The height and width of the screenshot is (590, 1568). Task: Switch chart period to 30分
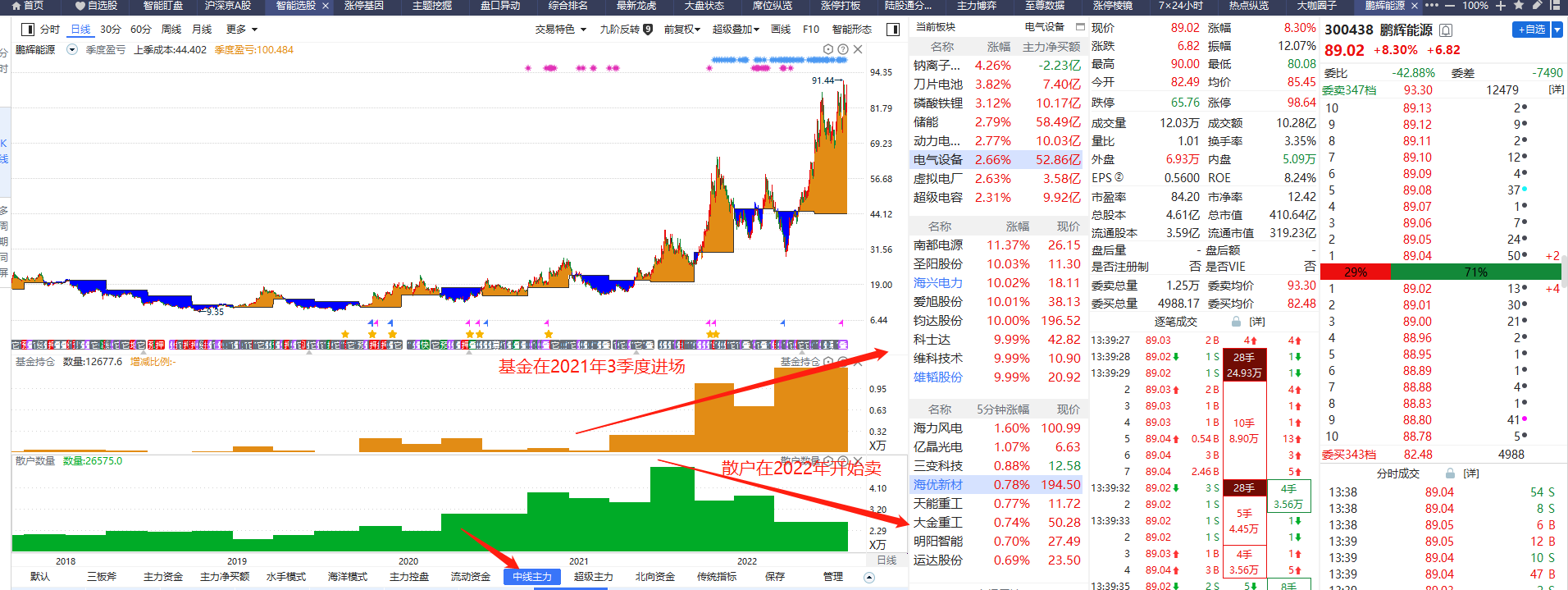111,30
